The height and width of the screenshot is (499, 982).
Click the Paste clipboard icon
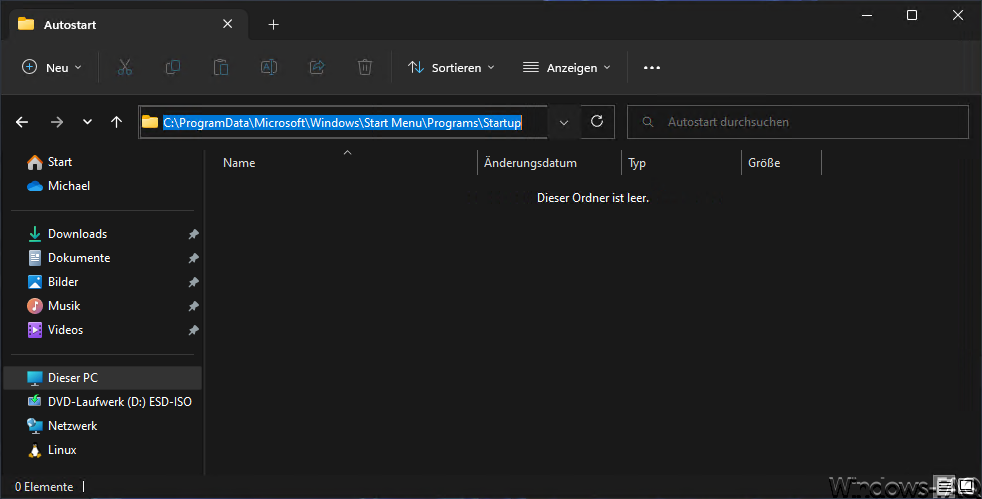221,68
